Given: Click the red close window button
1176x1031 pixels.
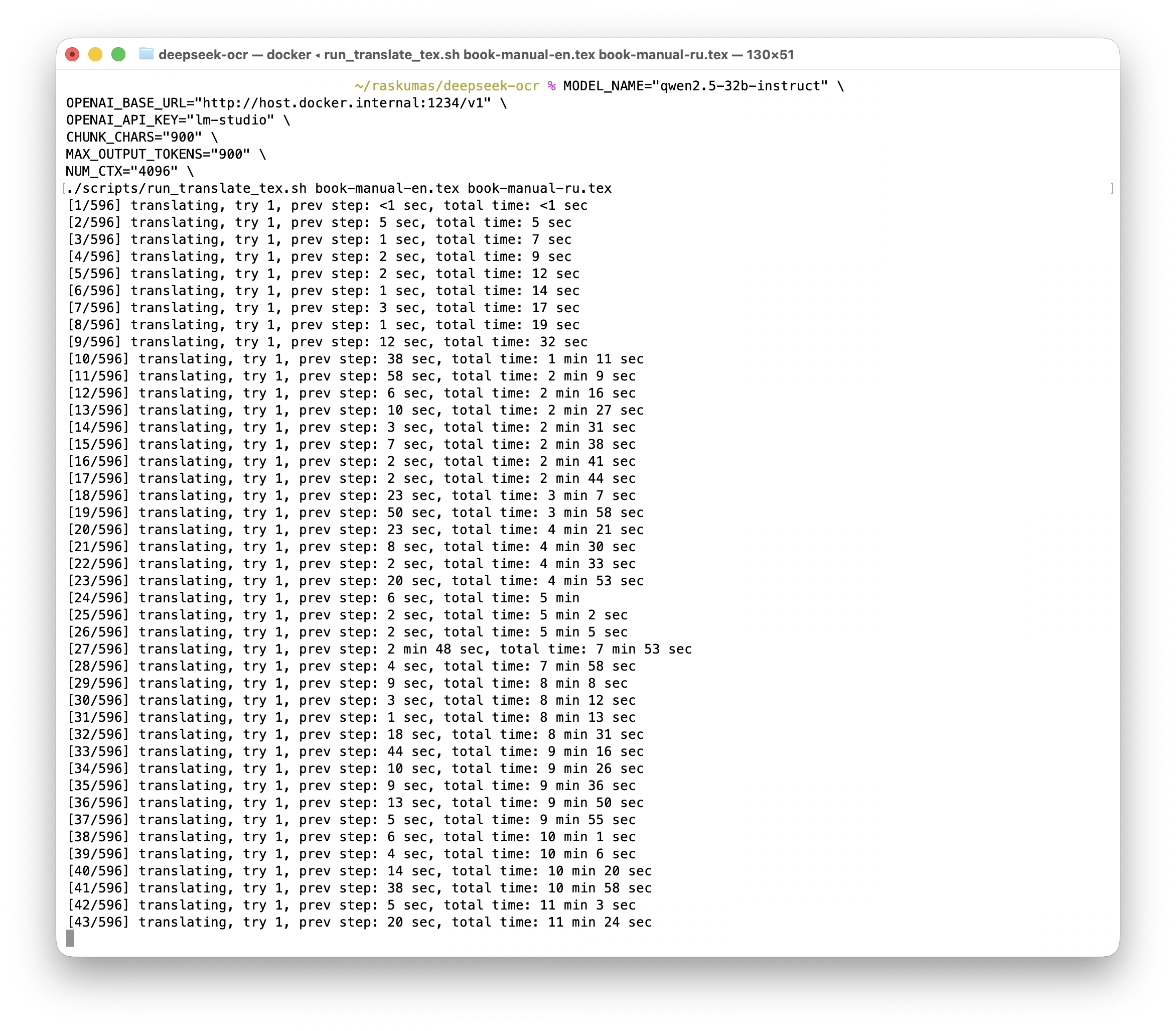Looking at the screenshot, I should pyautogui.click(x=72, y=55).
